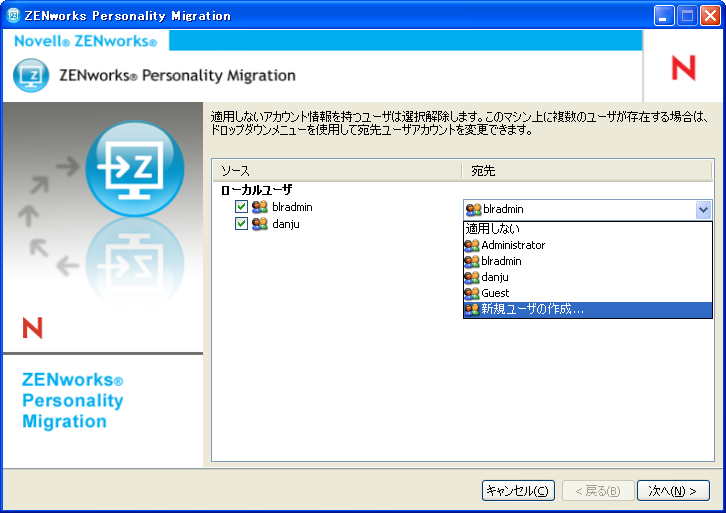Click the ZENworks header monitor icon
The width and height of the screenshot is (726, 513).
coord(31,75)
